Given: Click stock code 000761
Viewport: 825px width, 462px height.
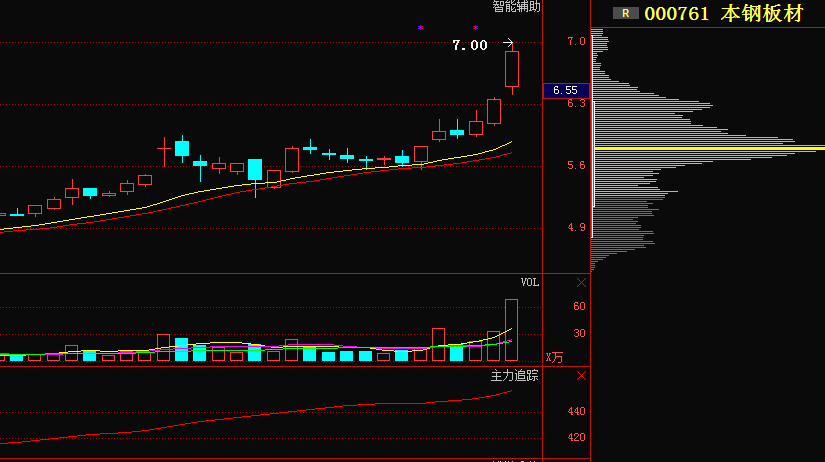Looking at the screenshot, I should pos(677,13).
